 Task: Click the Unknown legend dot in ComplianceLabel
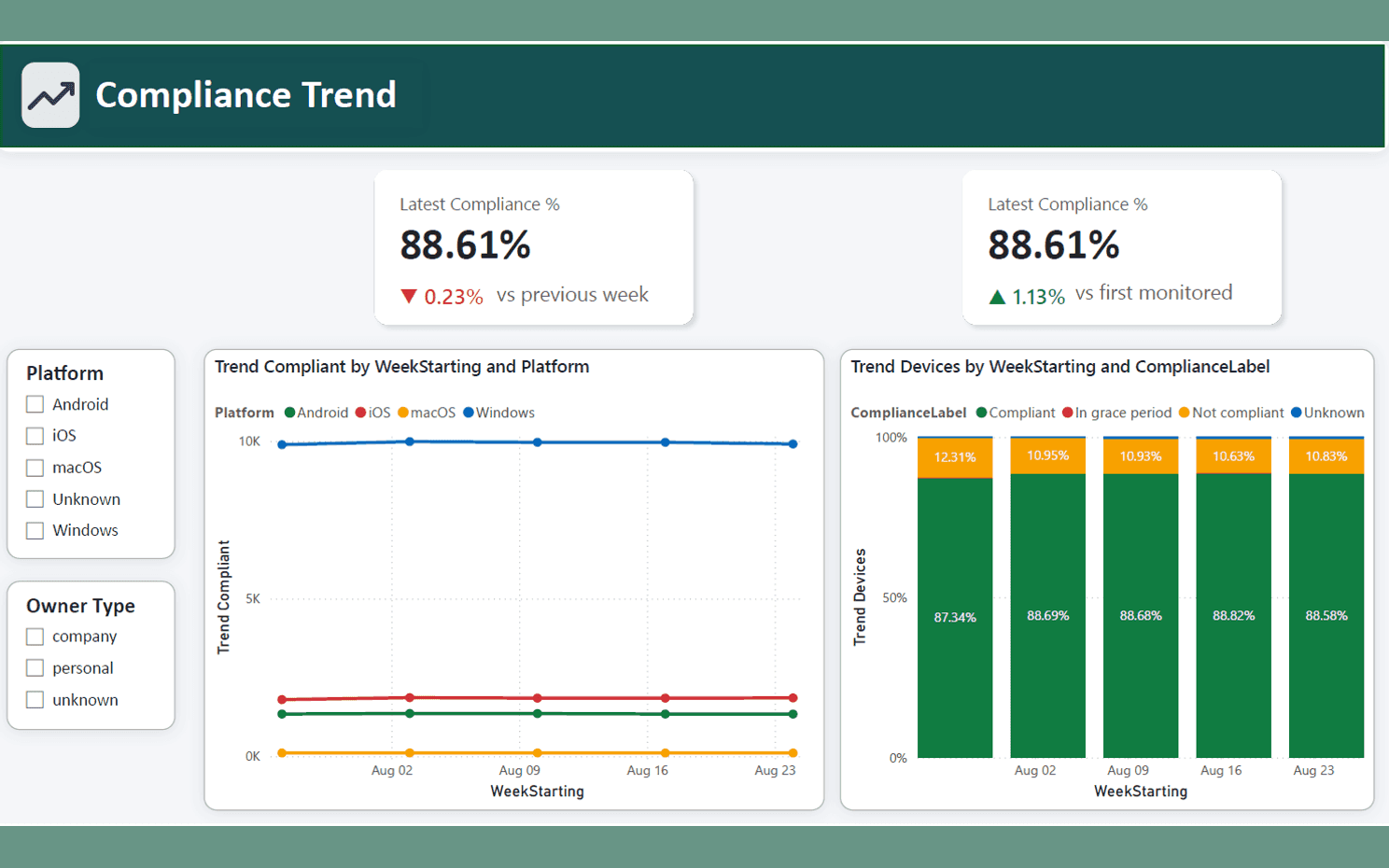[1296, 413]
